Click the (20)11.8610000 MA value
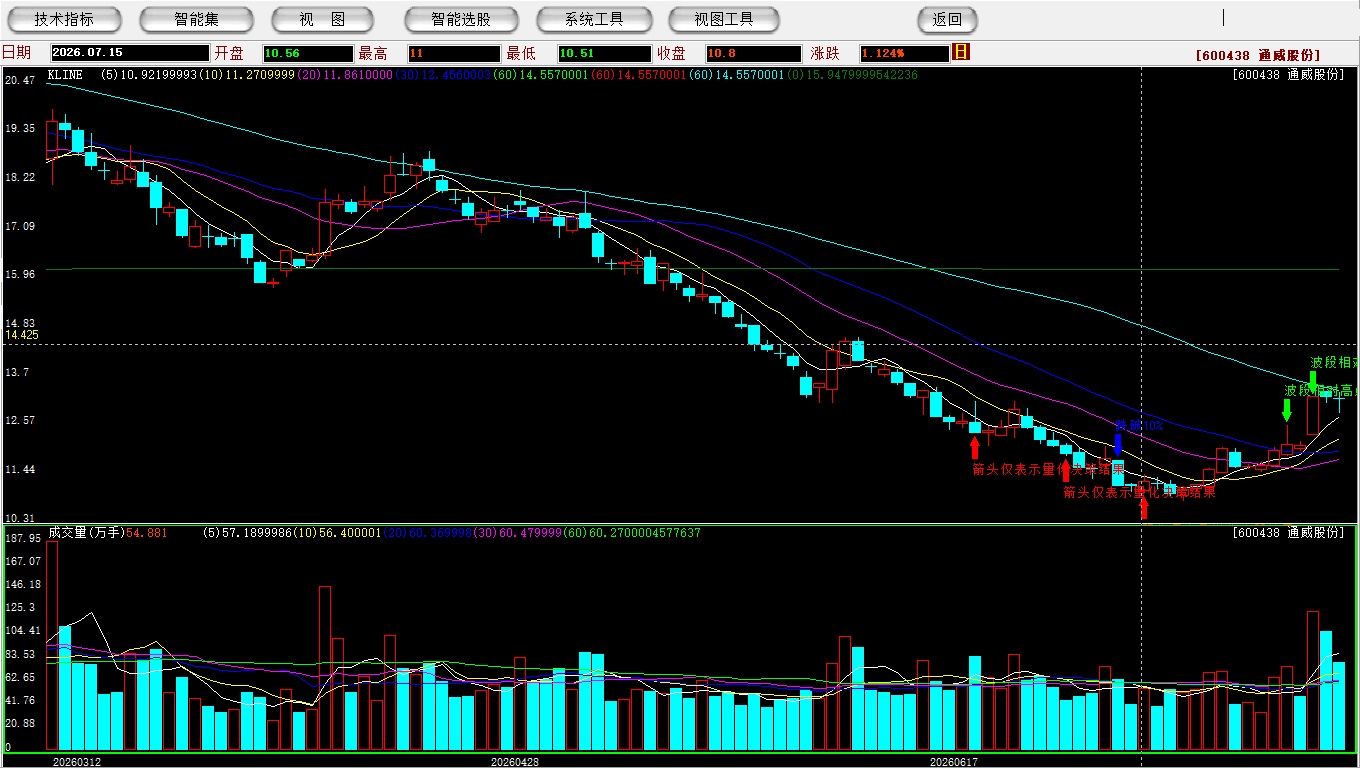The height and width of the screenshot is (768, 1360). pos(347,75)
